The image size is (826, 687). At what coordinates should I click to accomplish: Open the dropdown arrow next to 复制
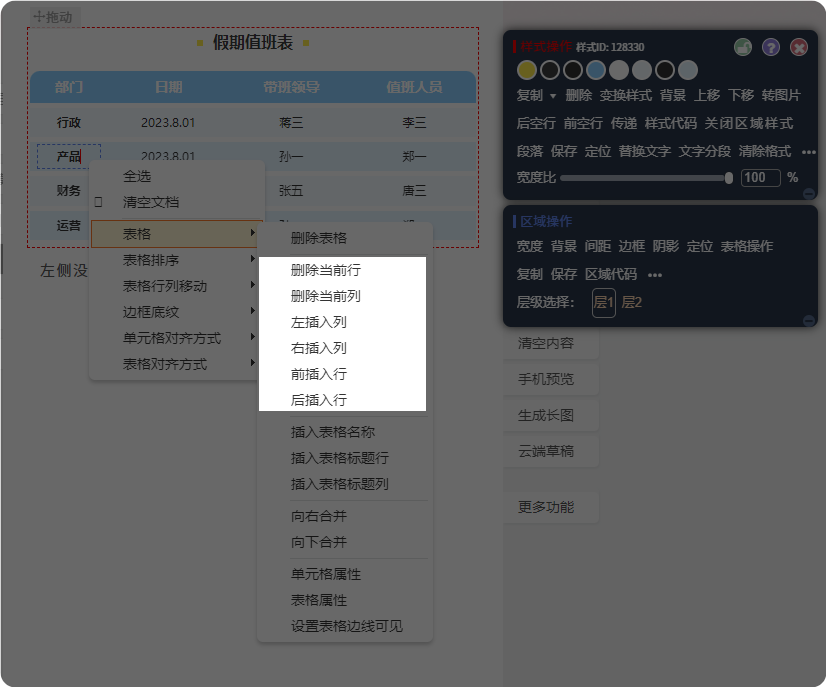[x=553, y=96]
